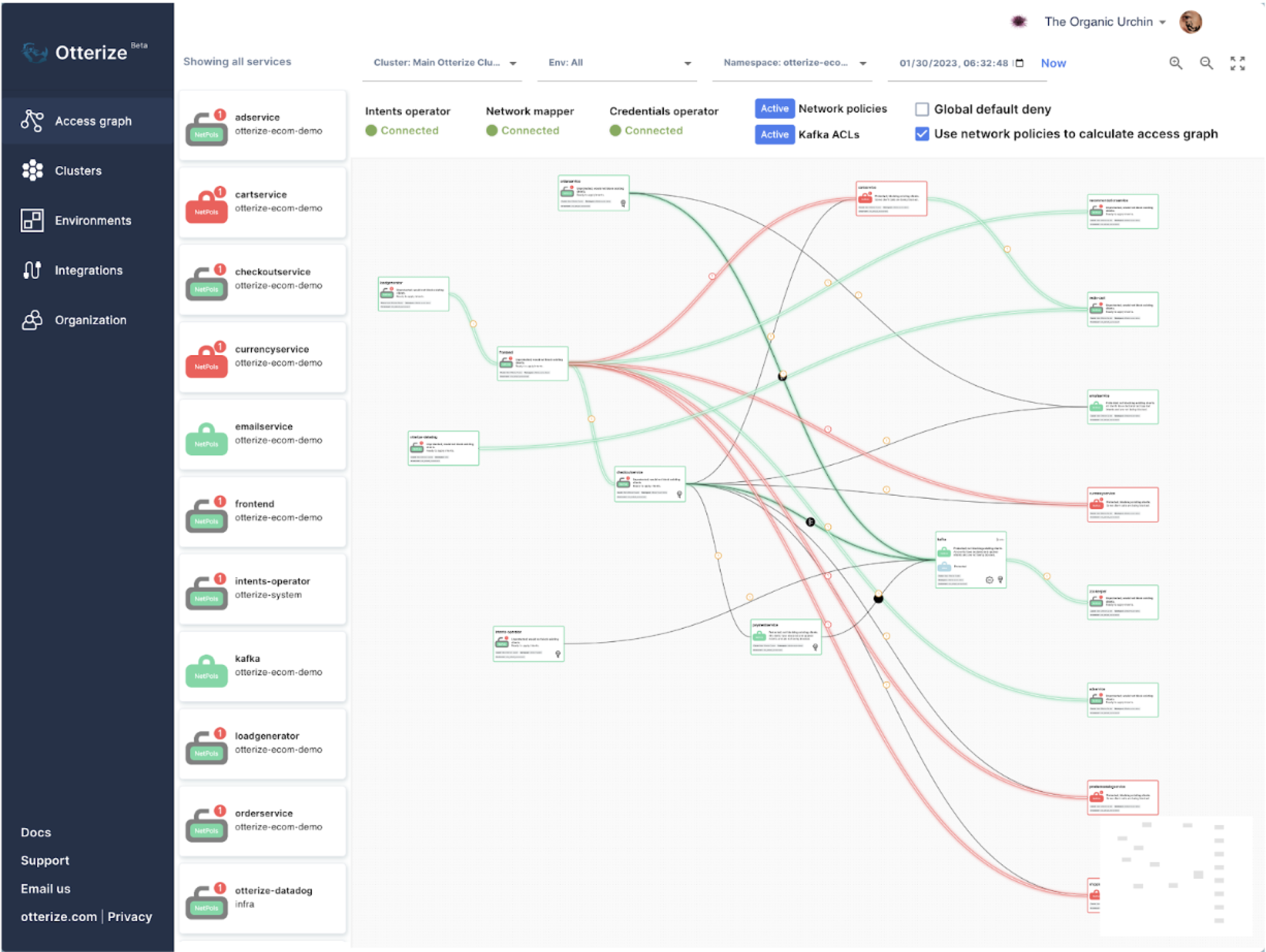The width and height of the screenshot is (1266, 952).
Task: Click the frontend node in the graph
Action: click(x=532, y=363)
